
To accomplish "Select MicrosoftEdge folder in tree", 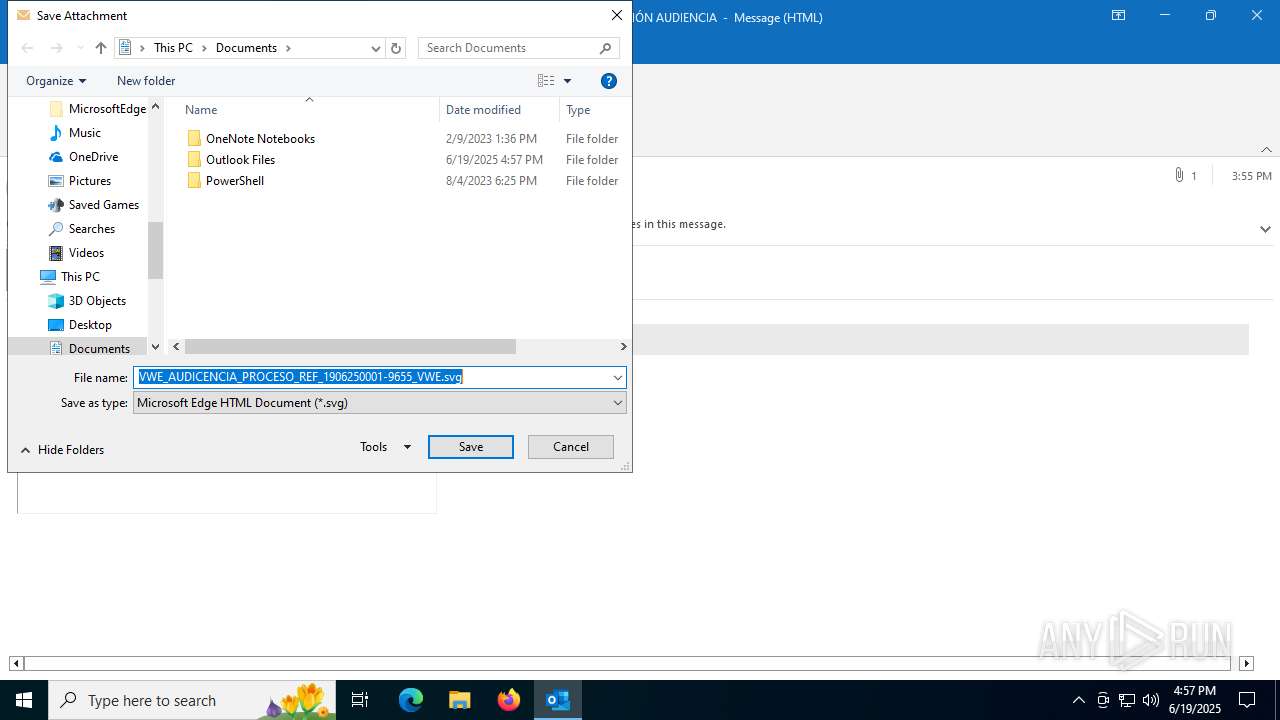I will (x=96, y=109).
